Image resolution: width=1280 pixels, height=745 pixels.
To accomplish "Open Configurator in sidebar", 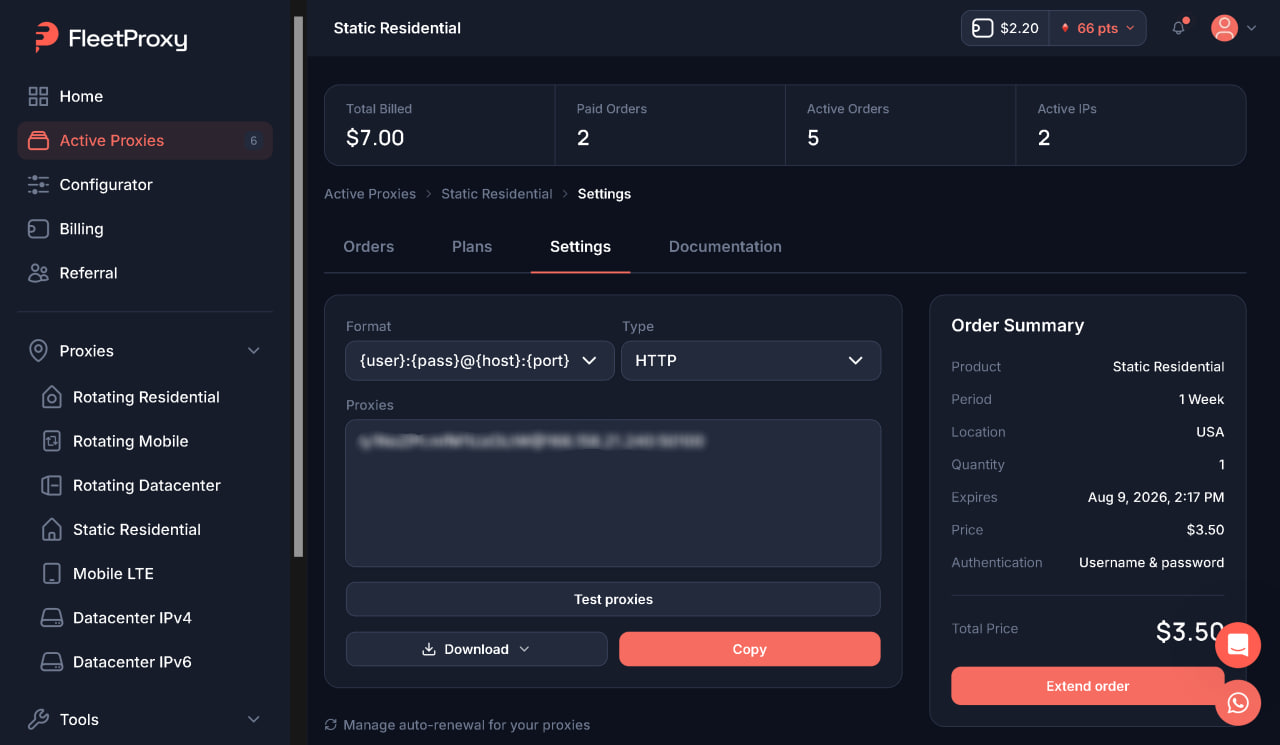I will [145, 185].
